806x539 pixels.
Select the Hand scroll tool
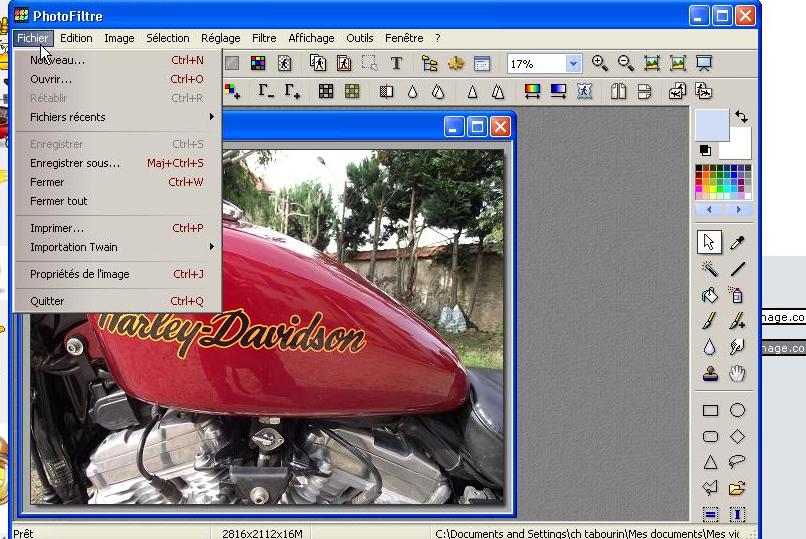[x=737, y=374]
